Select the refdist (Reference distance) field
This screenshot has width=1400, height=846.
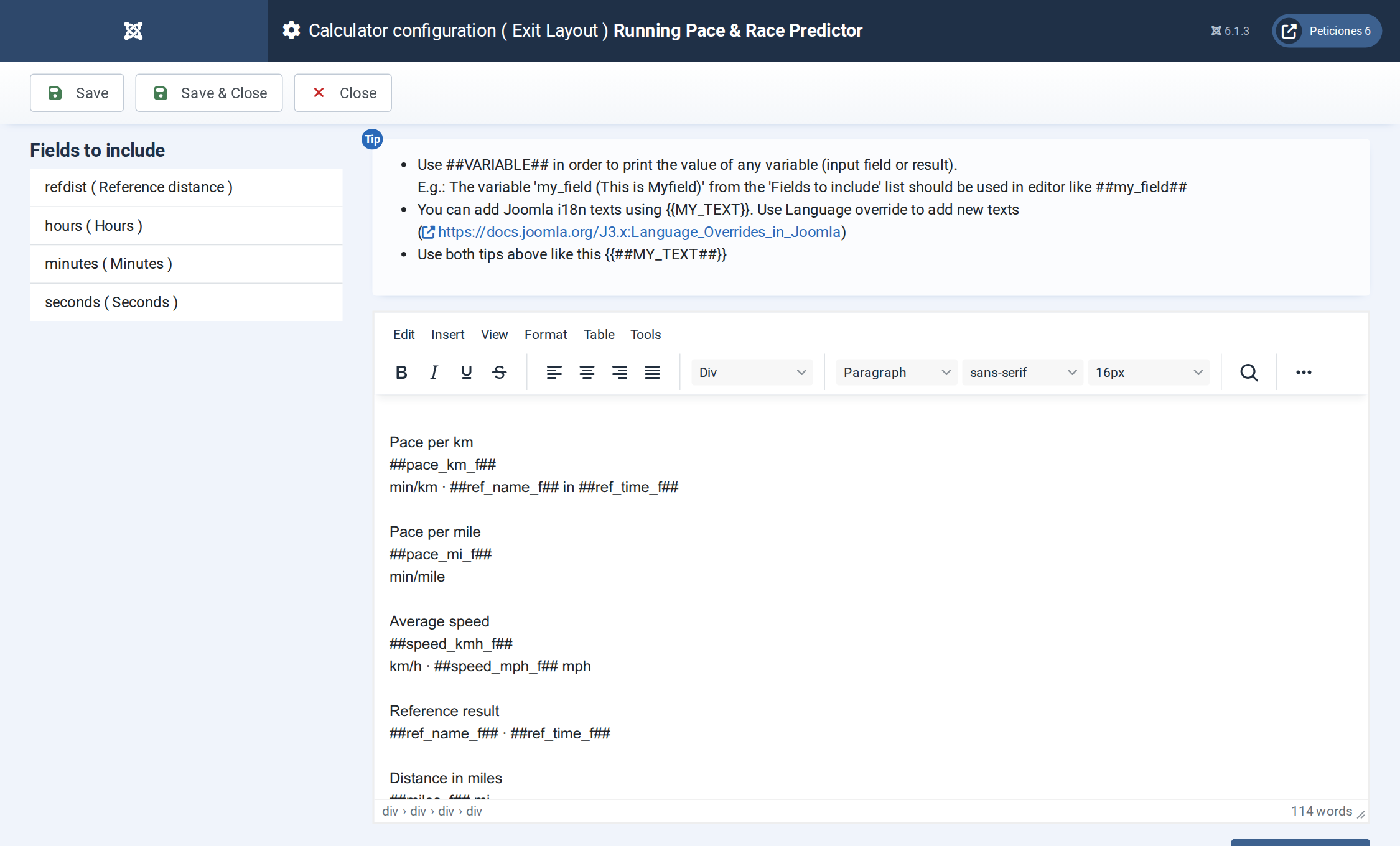click(186, 187)
